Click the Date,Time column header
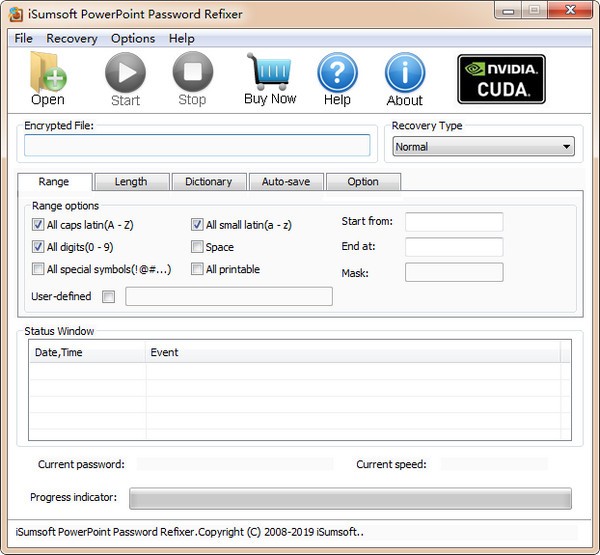 (x=87, y=352)
